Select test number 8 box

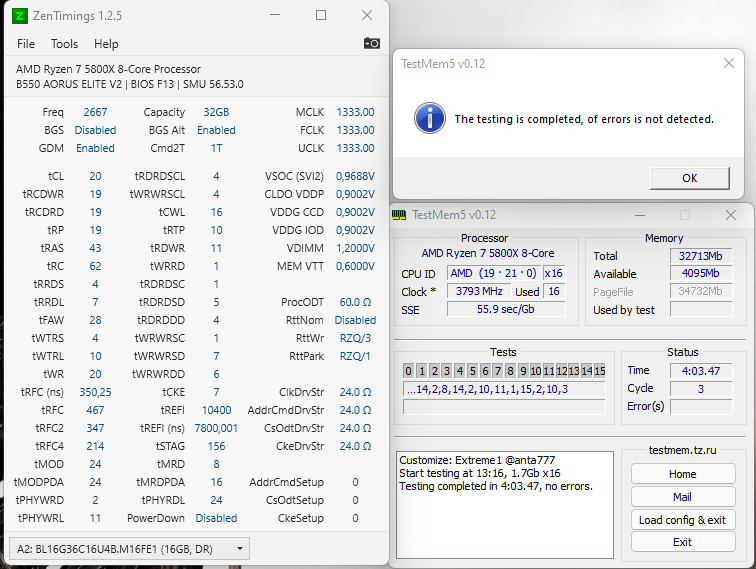(x=511, y=371)
